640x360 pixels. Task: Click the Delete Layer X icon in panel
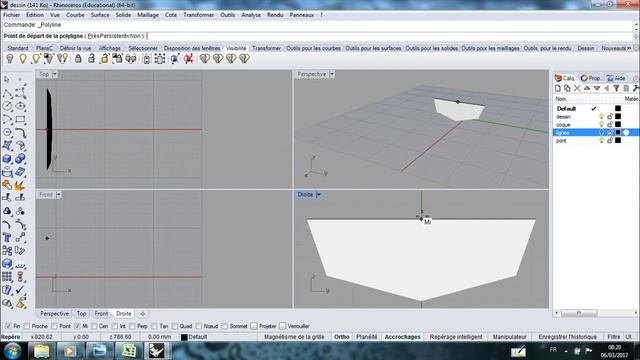(x=577, y=88)
